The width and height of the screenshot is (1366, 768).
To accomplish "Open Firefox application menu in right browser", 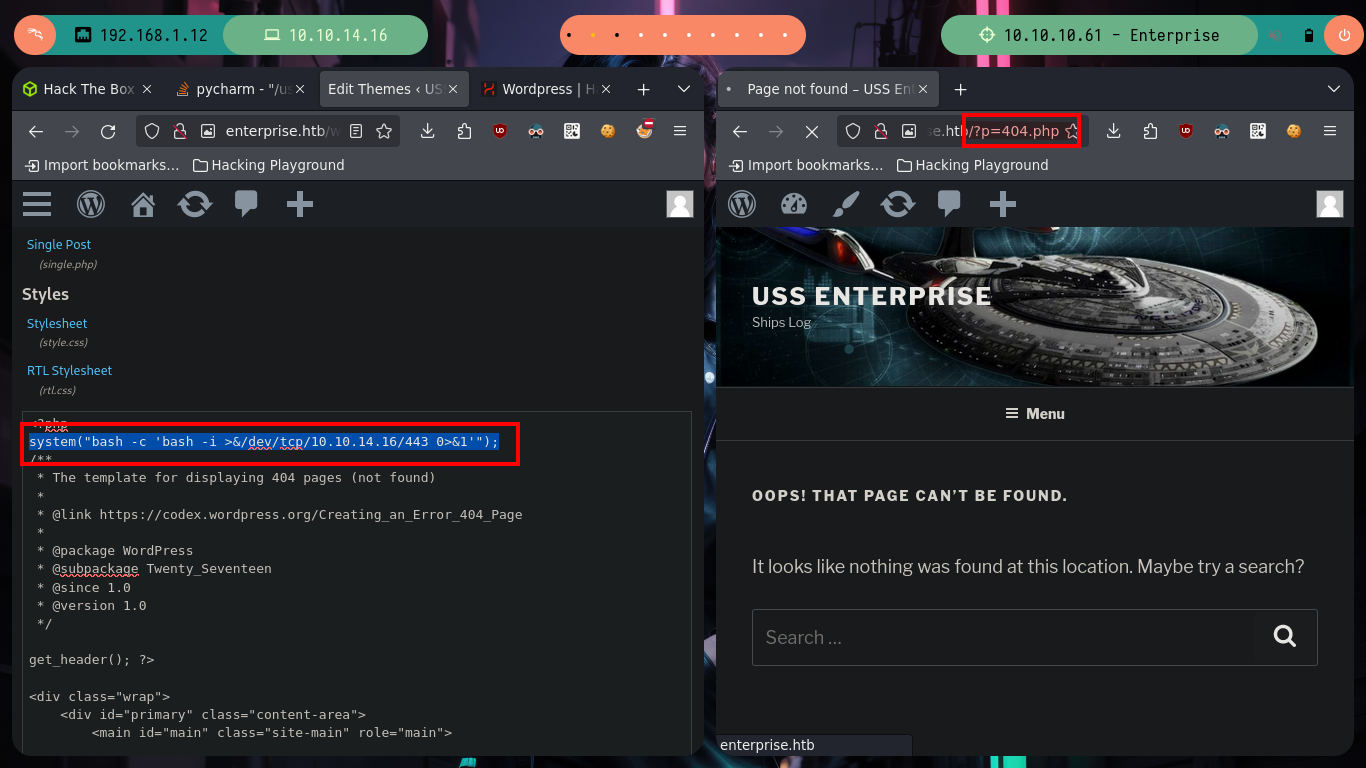I will pos(1330,131).
